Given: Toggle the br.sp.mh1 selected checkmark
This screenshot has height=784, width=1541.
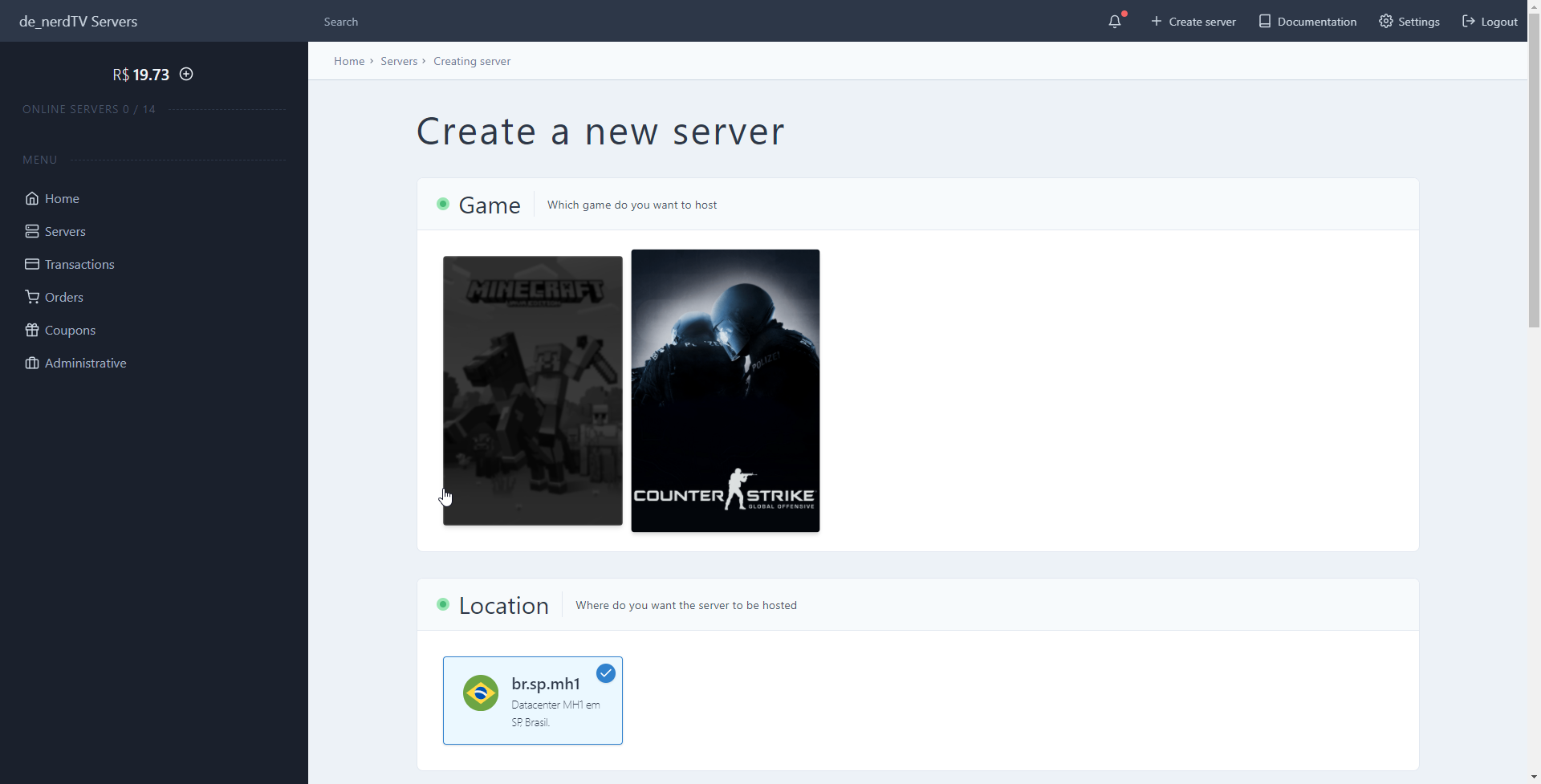Looking at the screenshot, I should pos(606,673).
